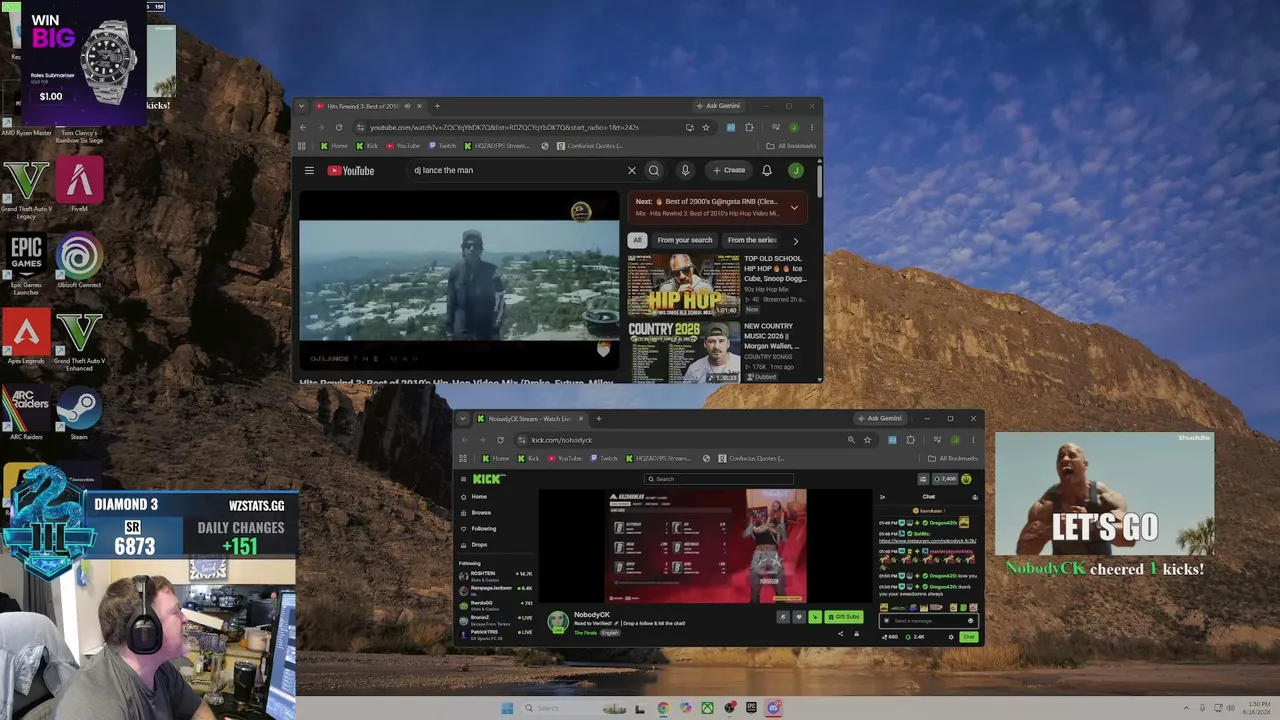Open the Kick sidebar hamburger menu

[463, 479]
